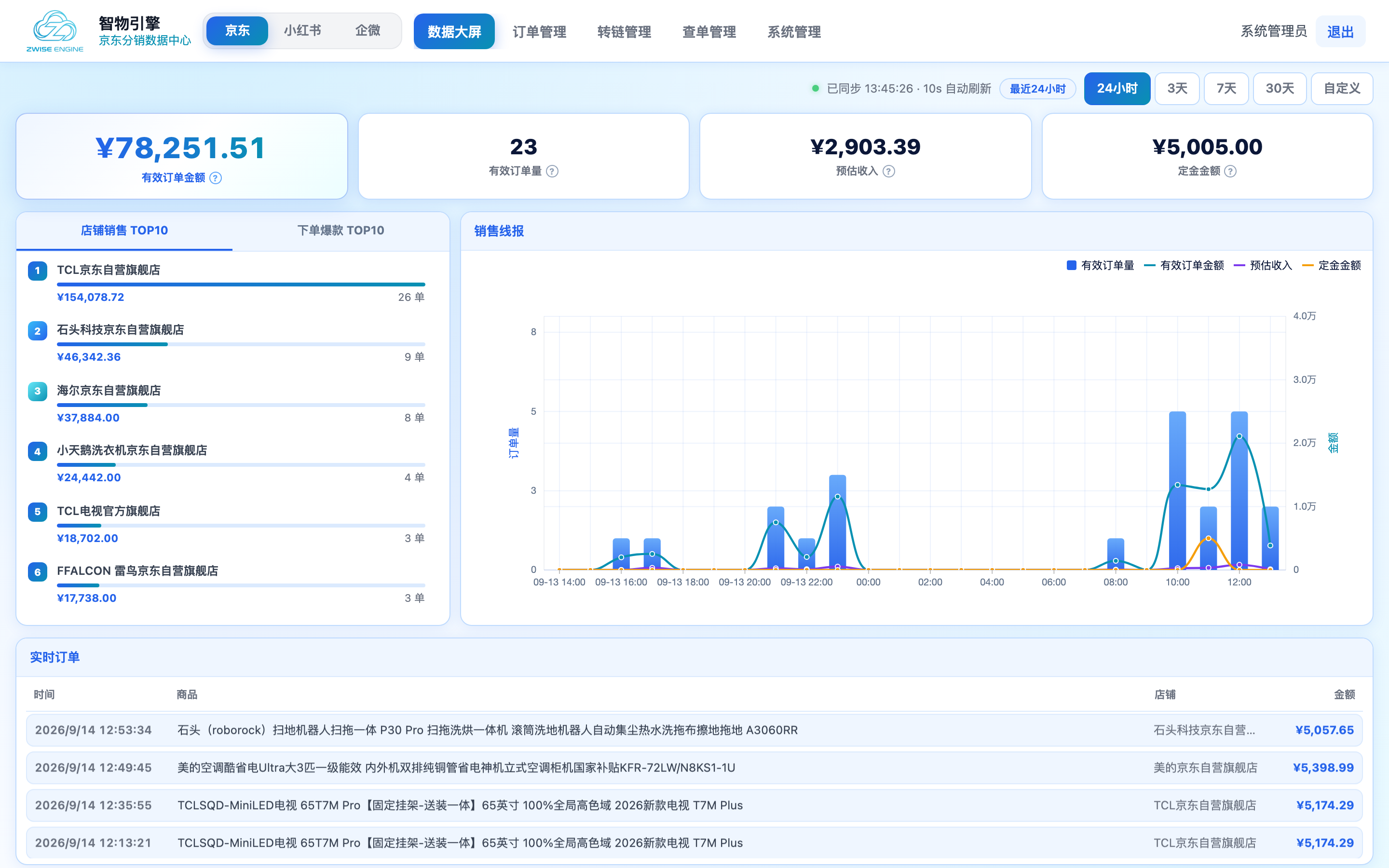The height and width of the screenshot is (868, 1389).
Task: Toggle 有效订单量 legend series
Action: (1100, 265)
